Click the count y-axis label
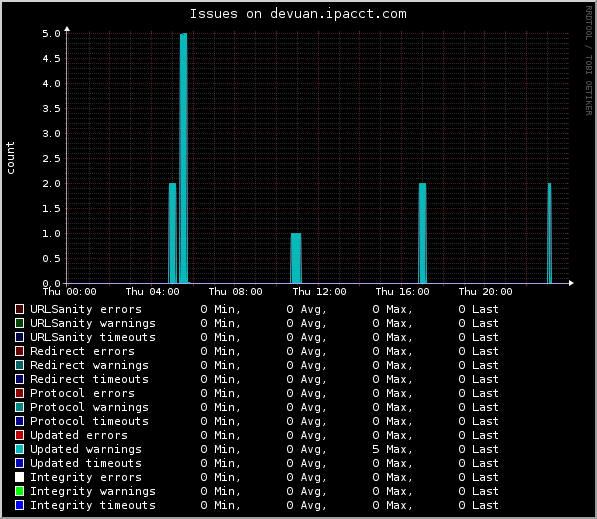The image size is (597, 519). pos(10,158)
